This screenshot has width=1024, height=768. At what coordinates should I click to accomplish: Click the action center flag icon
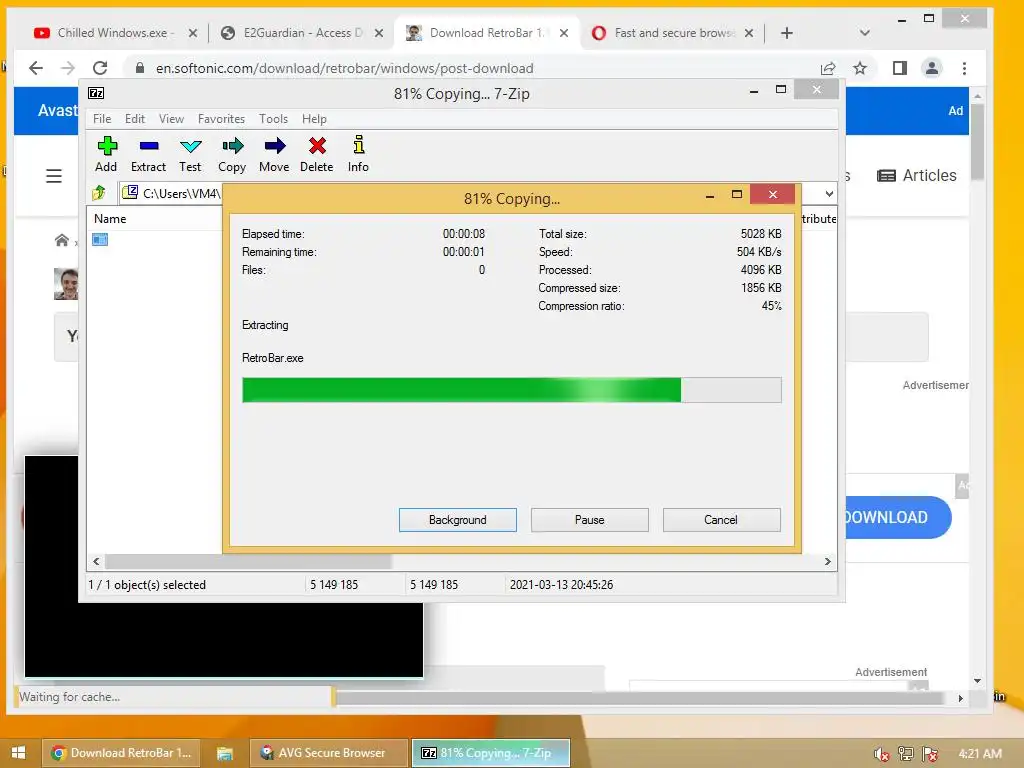(930, 754)
